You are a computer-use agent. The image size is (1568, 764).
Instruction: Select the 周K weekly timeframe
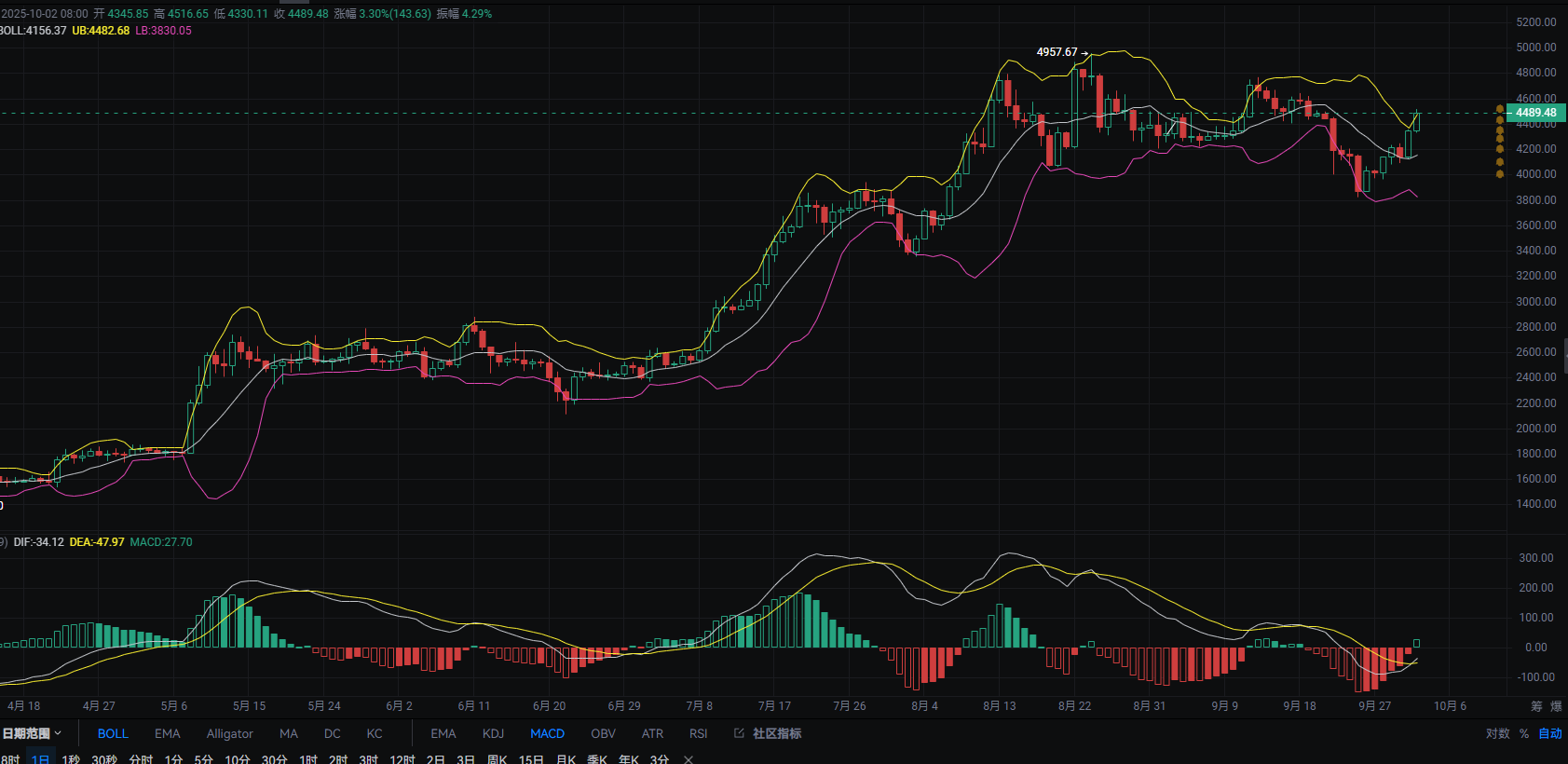point(497,759)
